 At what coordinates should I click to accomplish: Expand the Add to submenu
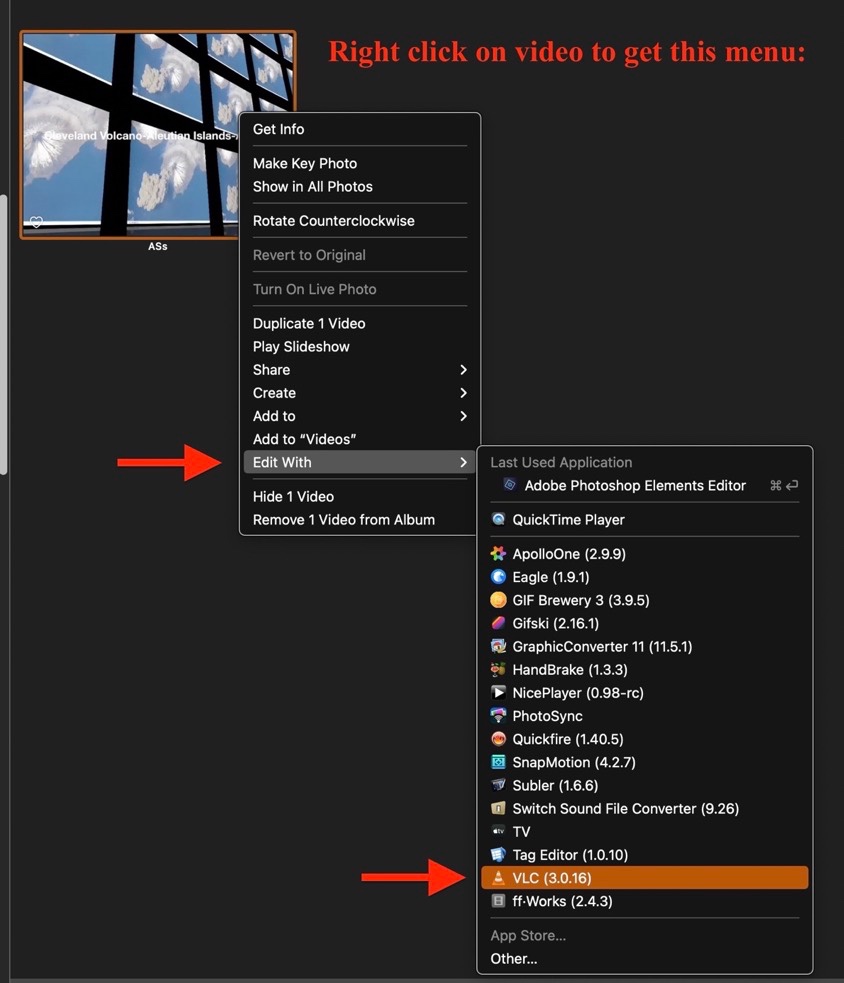click(360, 416)
